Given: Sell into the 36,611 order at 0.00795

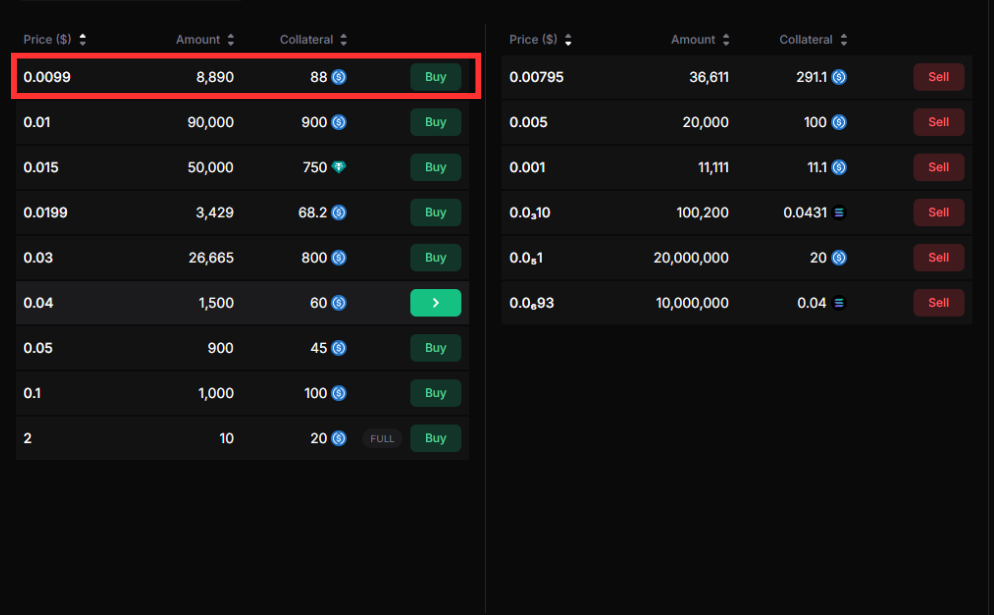Looking at the screenshot, I should tap(938, 77).
